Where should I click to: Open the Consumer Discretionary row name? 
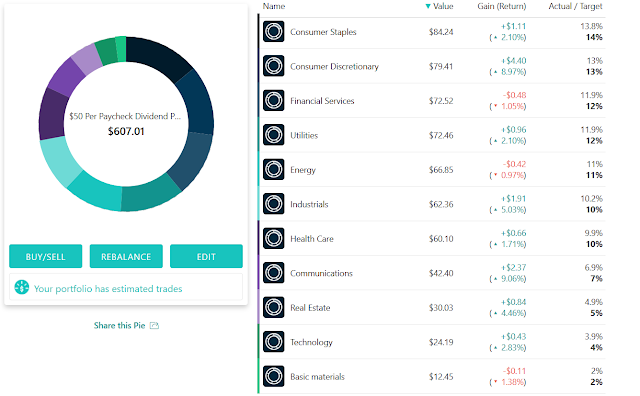coord(334,66)
